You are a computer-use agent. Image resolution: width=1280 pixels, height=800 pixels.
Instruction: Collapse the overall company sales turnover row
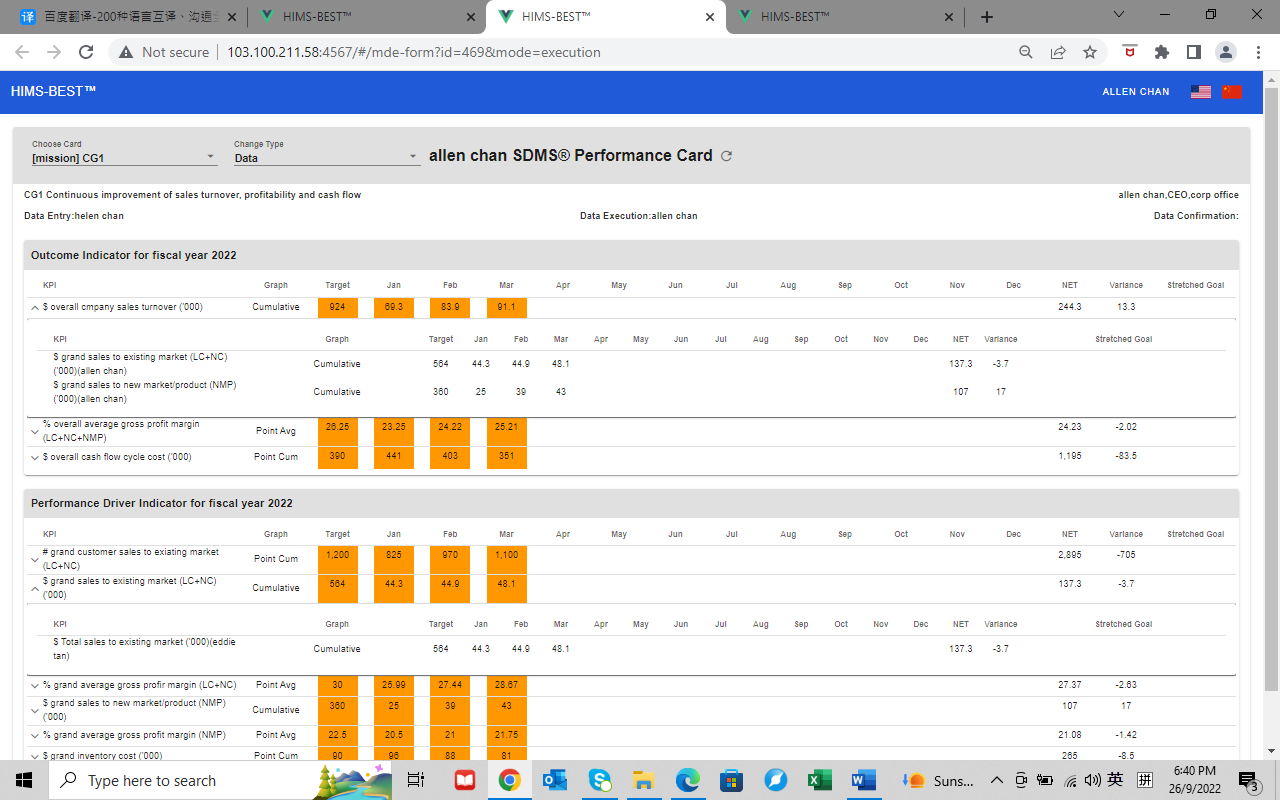(x=36, y=308)
